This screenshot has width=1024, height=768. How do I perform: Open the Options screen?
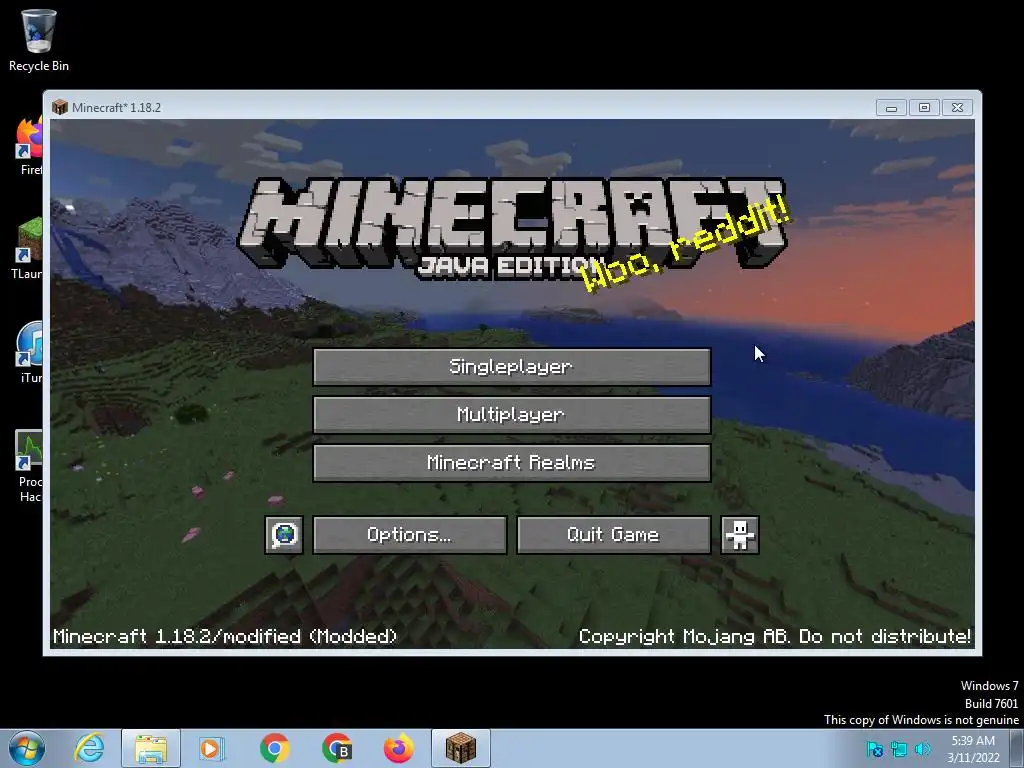(409, 535)
